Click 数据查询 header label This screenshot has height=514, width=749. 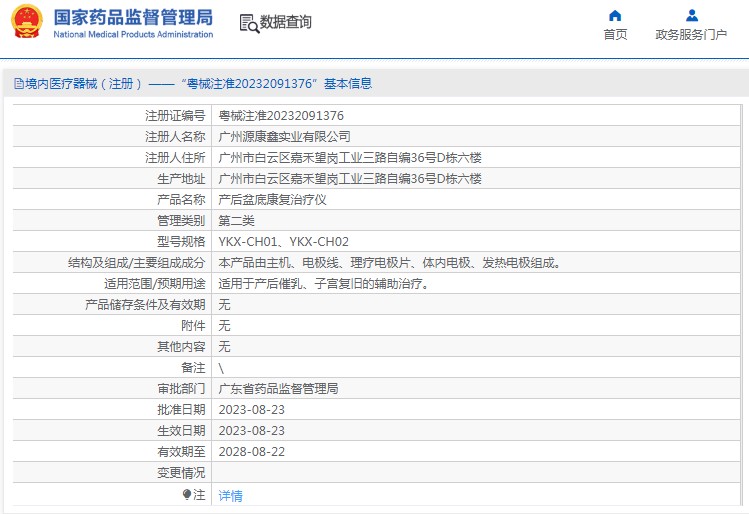286,22
